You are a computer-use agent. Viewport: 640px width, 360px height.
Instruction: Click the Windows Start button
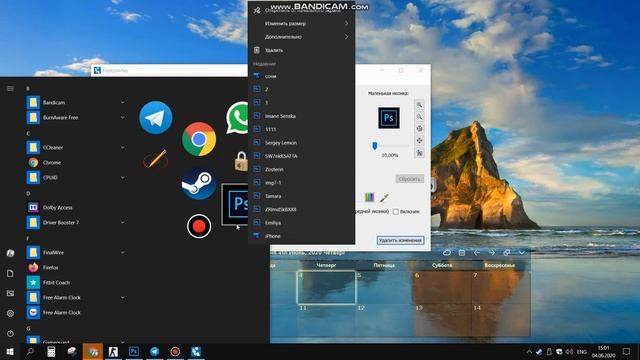pyautogui.click(x=10, y=351)
